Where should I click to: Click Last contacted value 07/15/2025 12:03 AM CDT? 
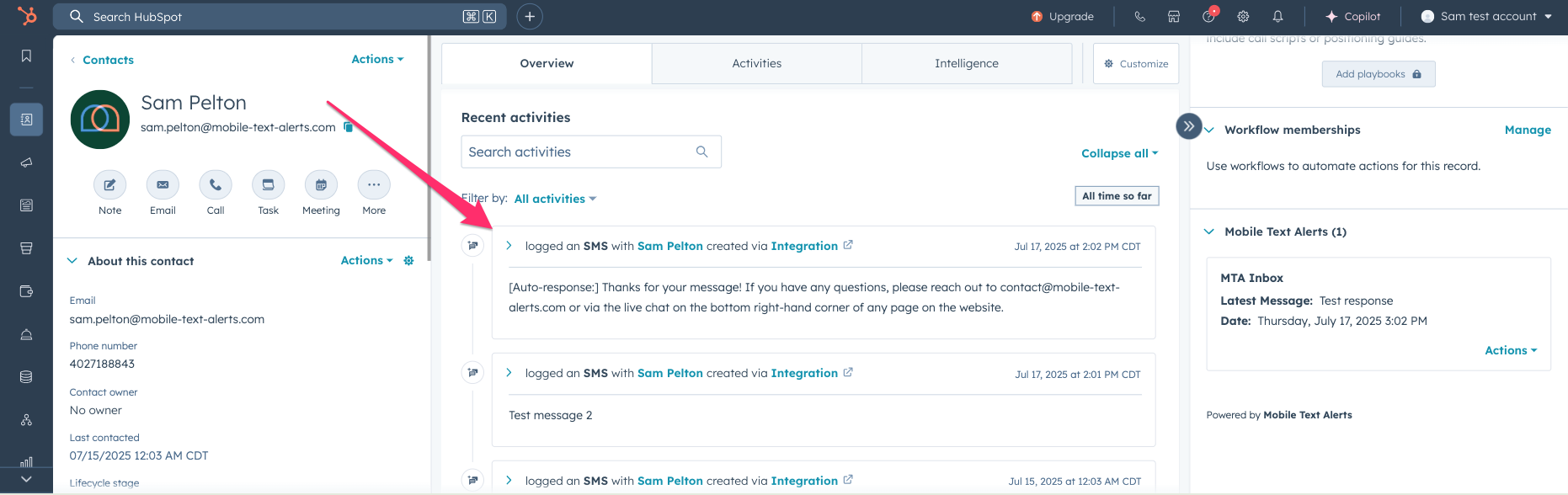tap(139, 455)
